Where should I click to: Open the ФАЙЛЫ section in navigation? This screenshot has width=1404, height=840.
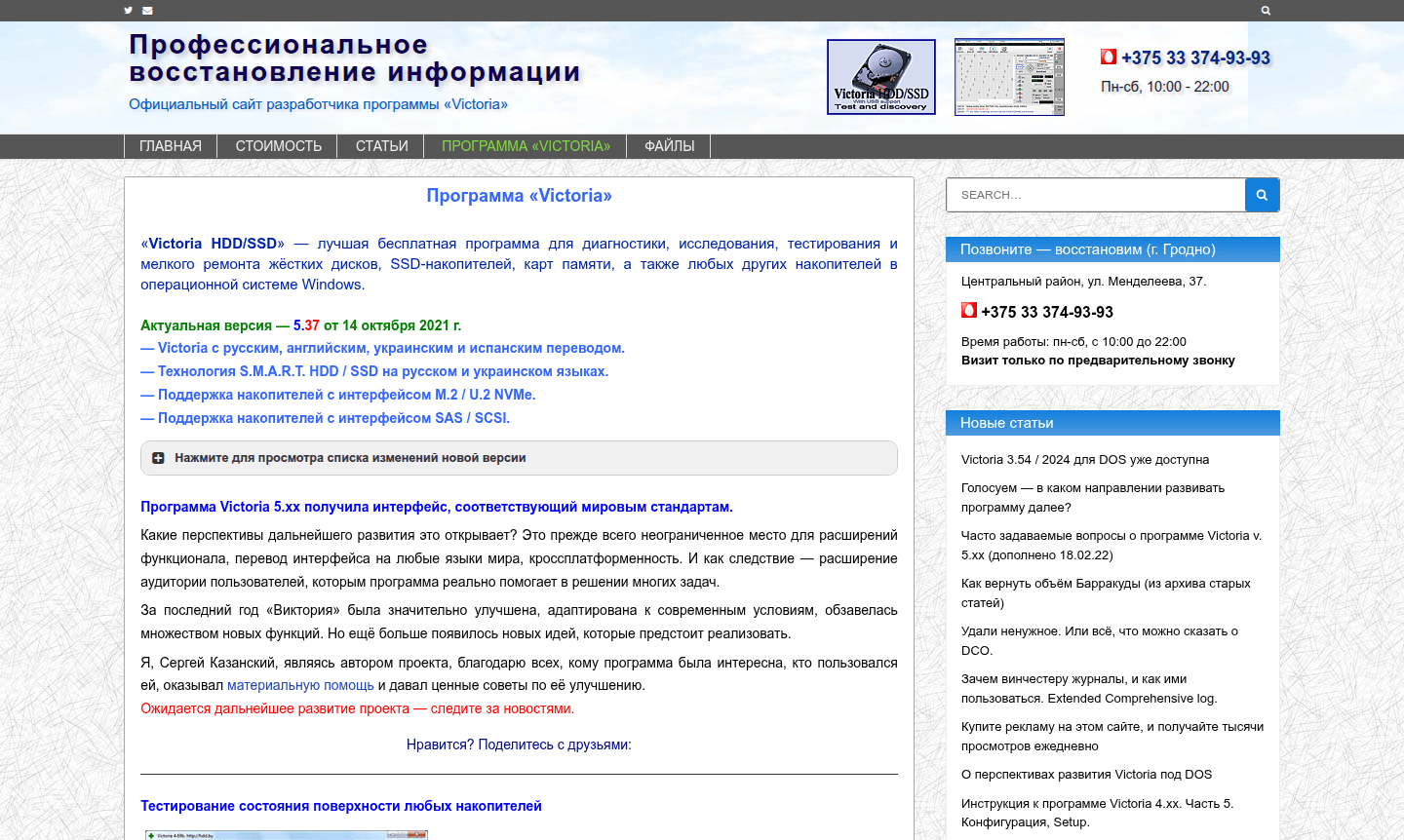point(669,145)
